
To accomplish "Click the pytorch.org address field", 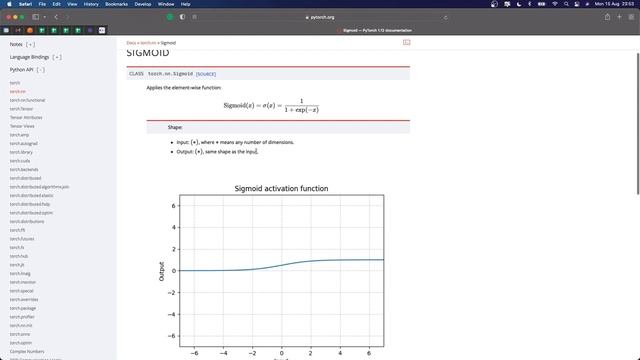I will (x=320, y=17).
